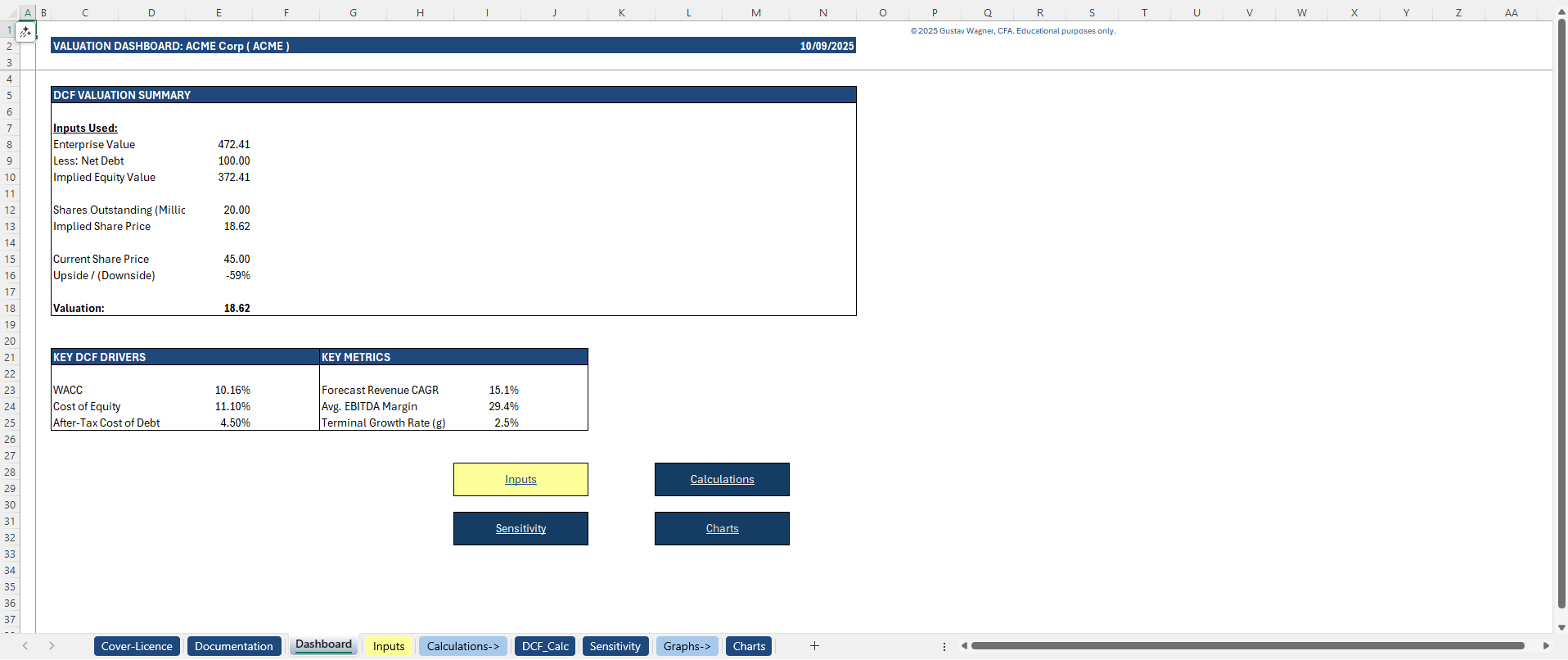Screen dimensions: 1568x660
Task: Open the Calculations link button
Action: (722, 480)
